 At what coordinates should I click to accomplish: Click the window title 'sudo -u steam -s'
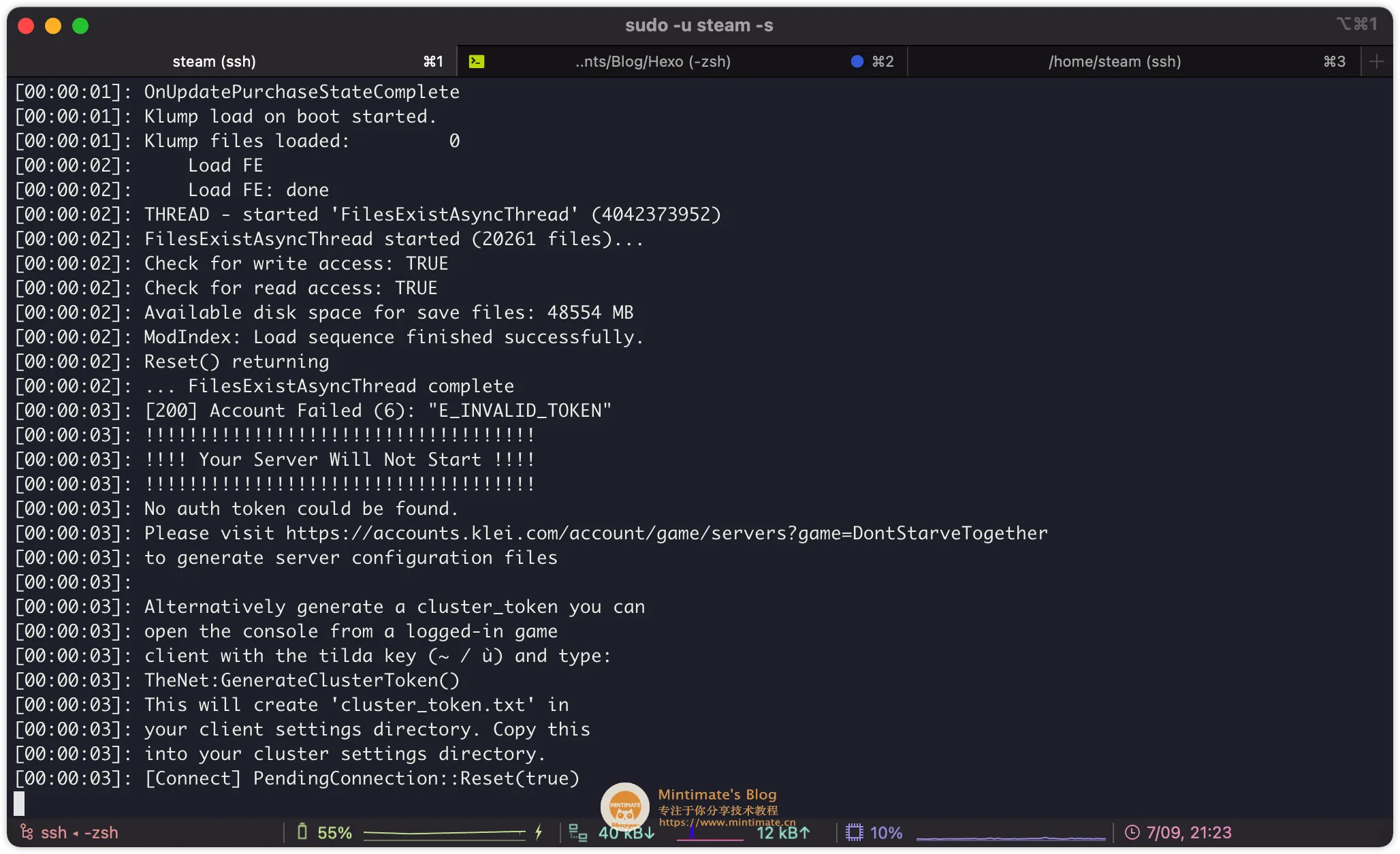click(x=699, y=25)
